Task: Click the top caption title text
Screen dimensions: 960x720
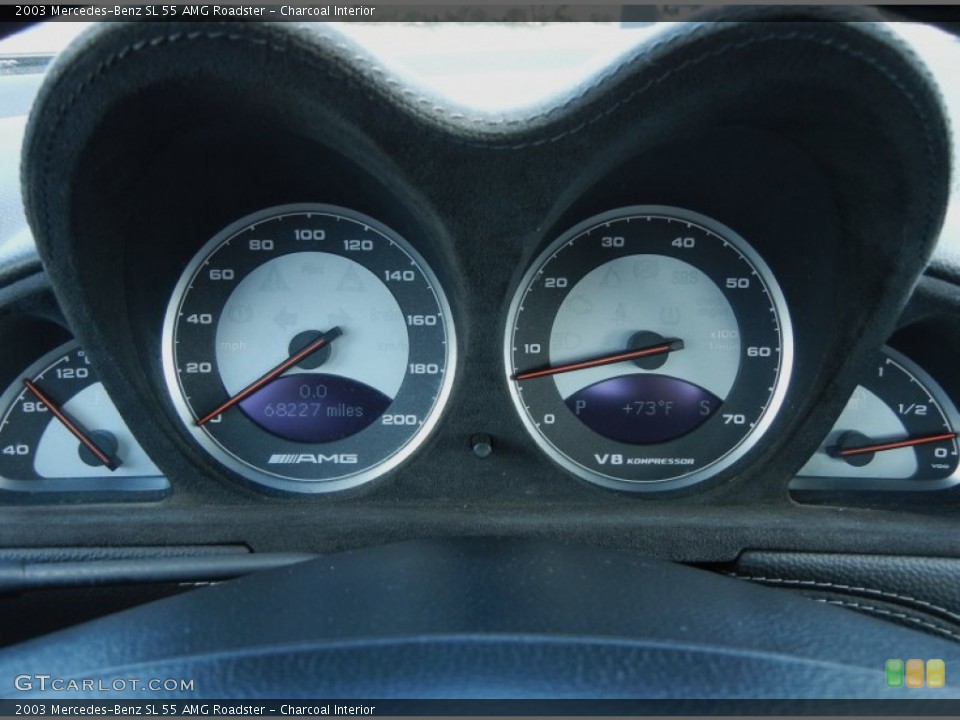Action: tap(195, 10)
